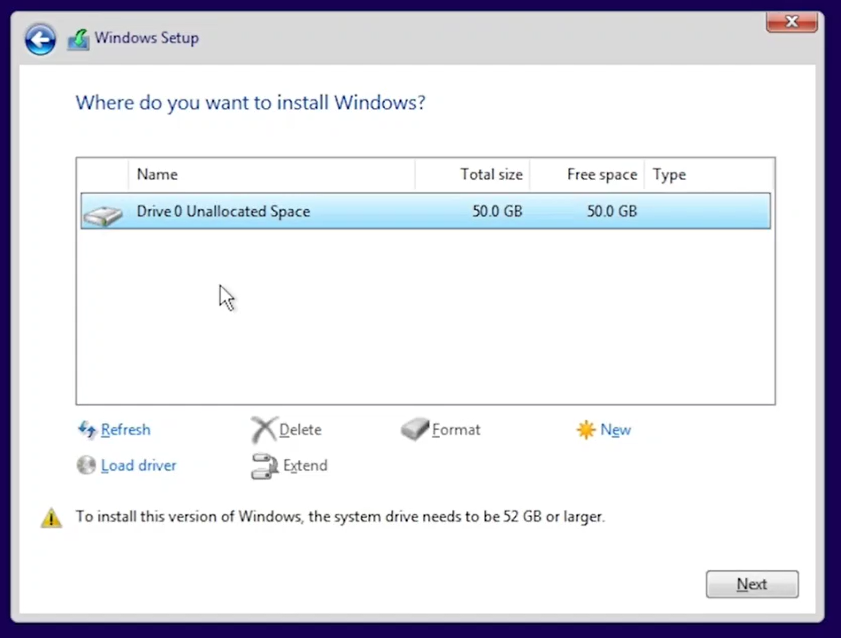Click the Windows Setup title icon
The height and width of the screenshot is (638, 841).
[x=78, y=39]
